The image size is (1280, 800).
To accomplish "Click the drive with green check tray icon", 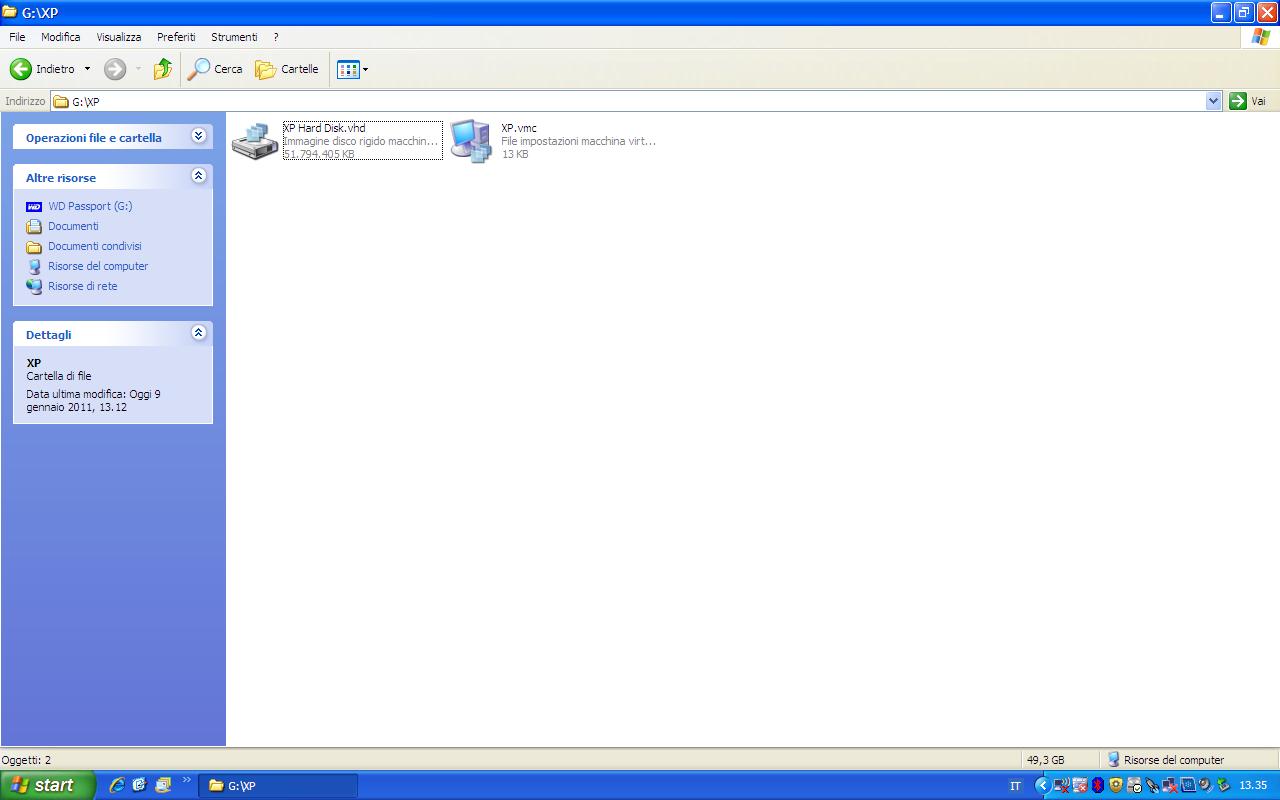I will (x=1134, y=786).
